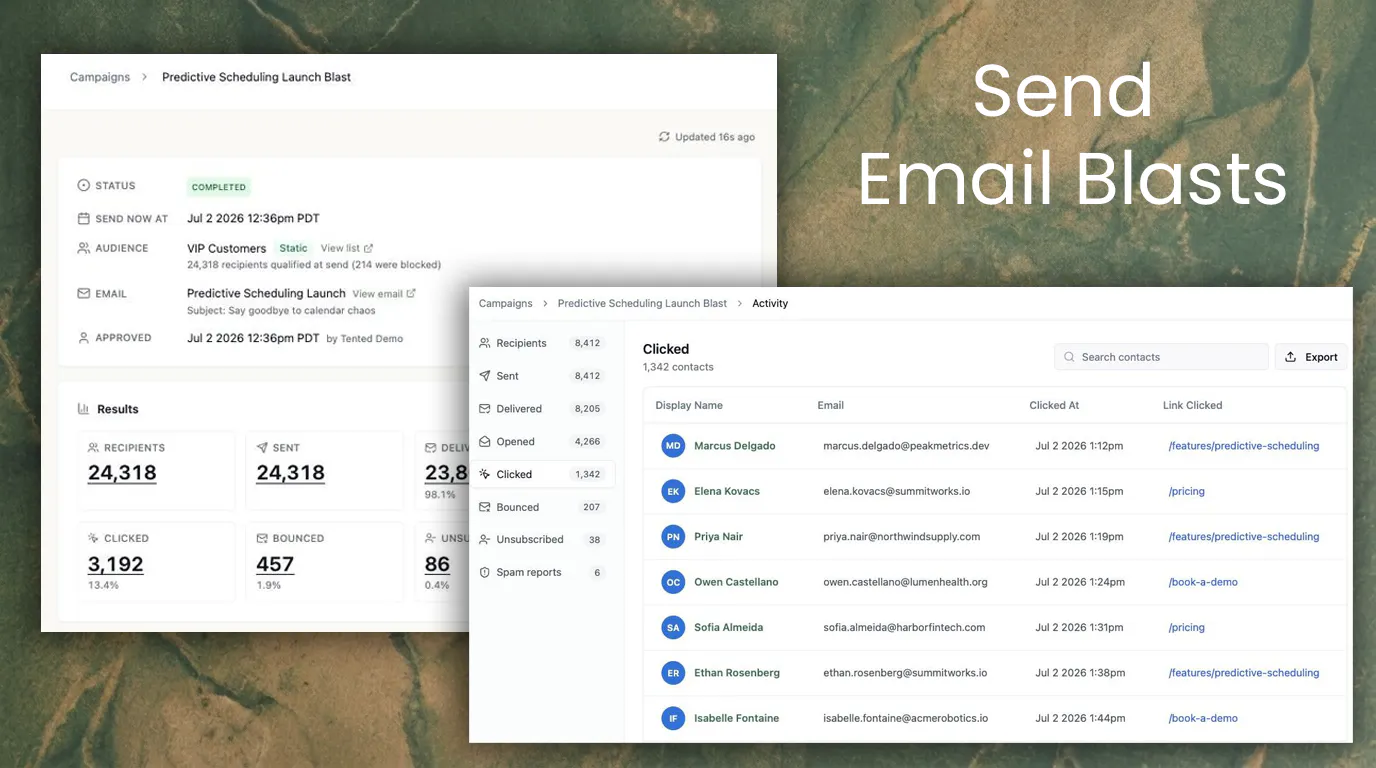The width and height of the screenshot is (1376, 768).
Task: Click the OC avatar for Owen Castellano
Action: point(673,582)
